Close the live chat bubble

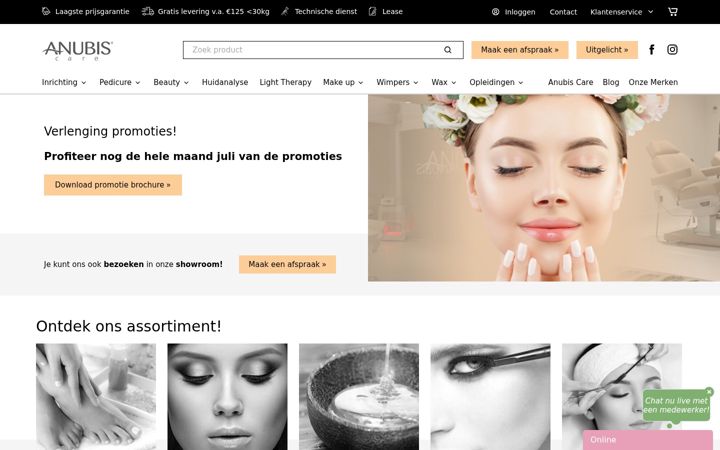[x=709, y=392]
